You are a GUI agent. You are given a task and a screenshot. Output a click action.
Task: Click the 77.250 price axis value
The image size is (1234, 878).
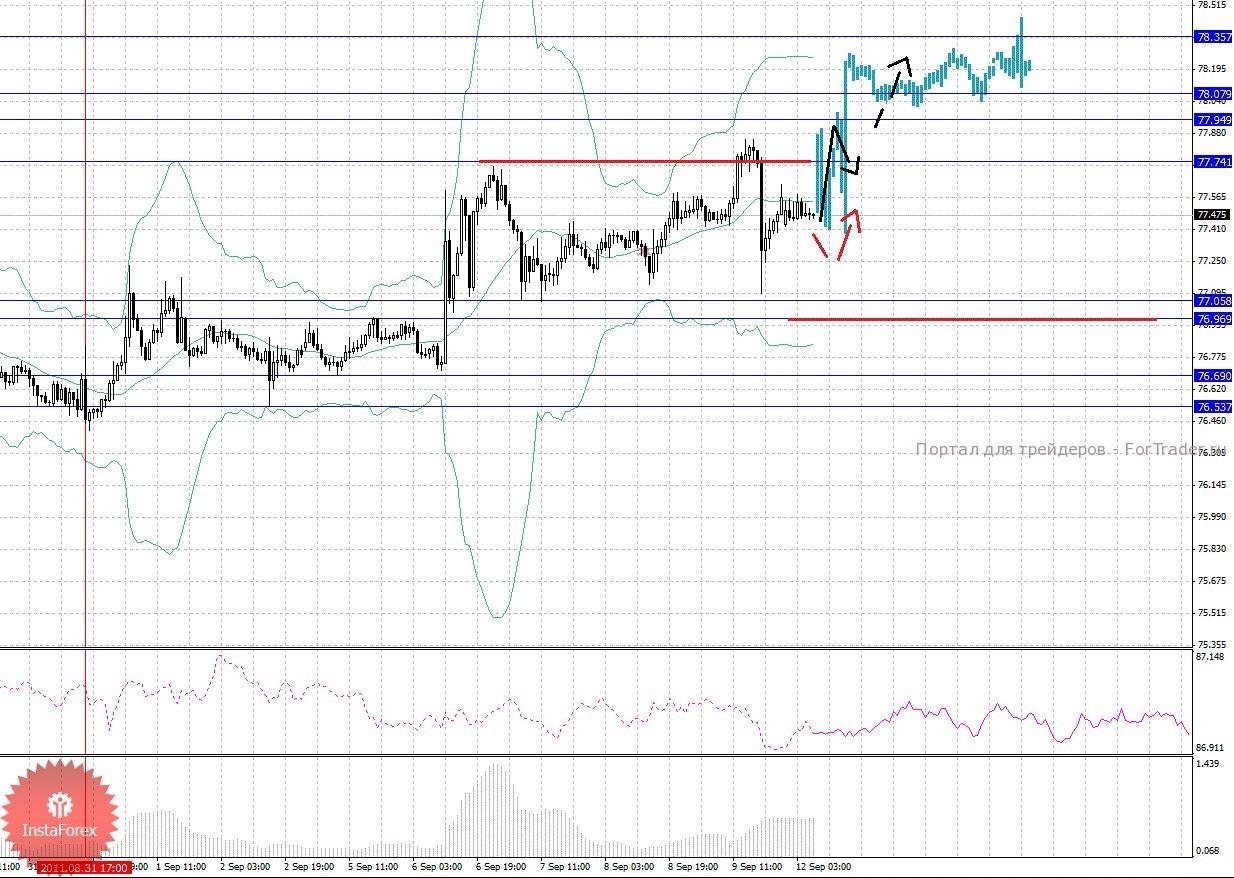1211,261
